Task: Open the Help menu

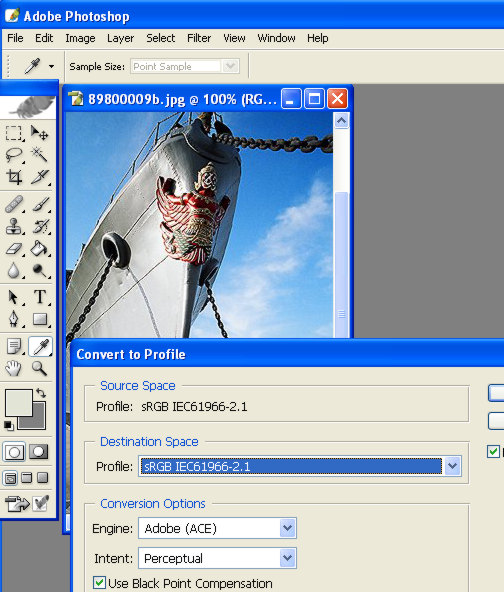Action: click(x=318, y=38)
